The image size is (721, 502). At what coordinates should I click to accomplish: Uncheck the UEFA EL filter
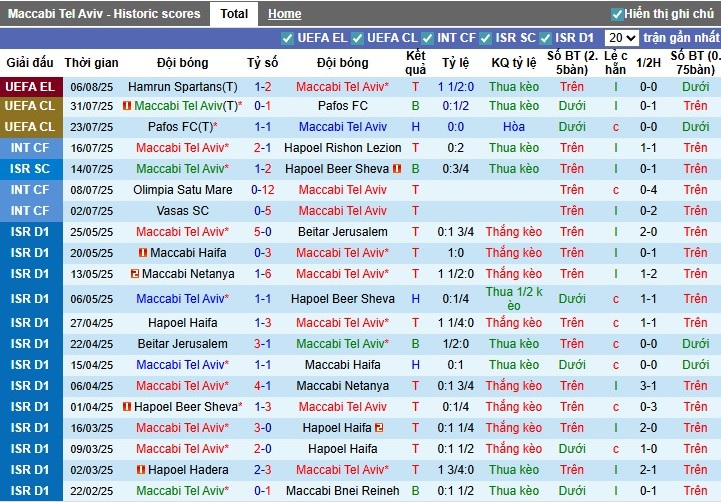(287, 38)
